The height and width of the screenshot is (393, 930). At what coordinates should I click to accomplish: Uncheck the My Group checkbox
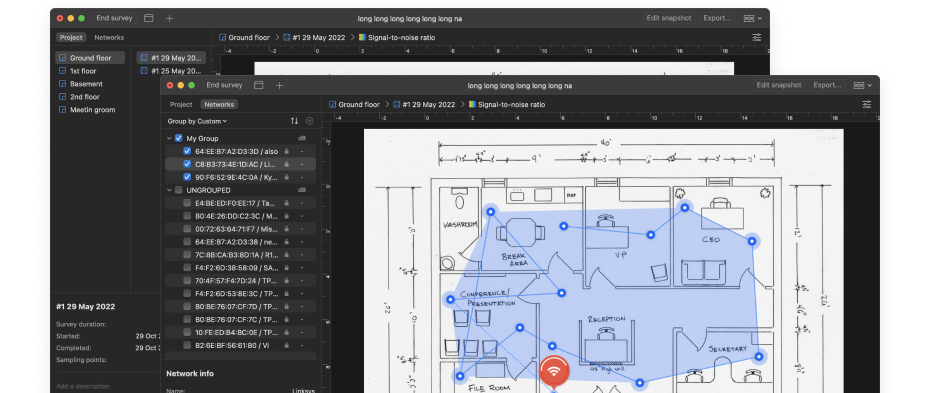click(179, 138)
